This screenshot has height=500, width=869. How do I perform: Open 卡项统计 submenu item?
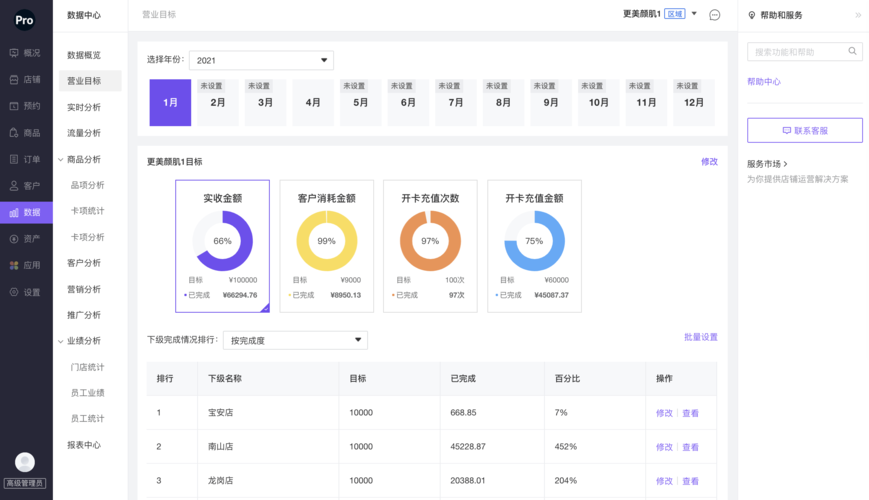pos(87,211)
